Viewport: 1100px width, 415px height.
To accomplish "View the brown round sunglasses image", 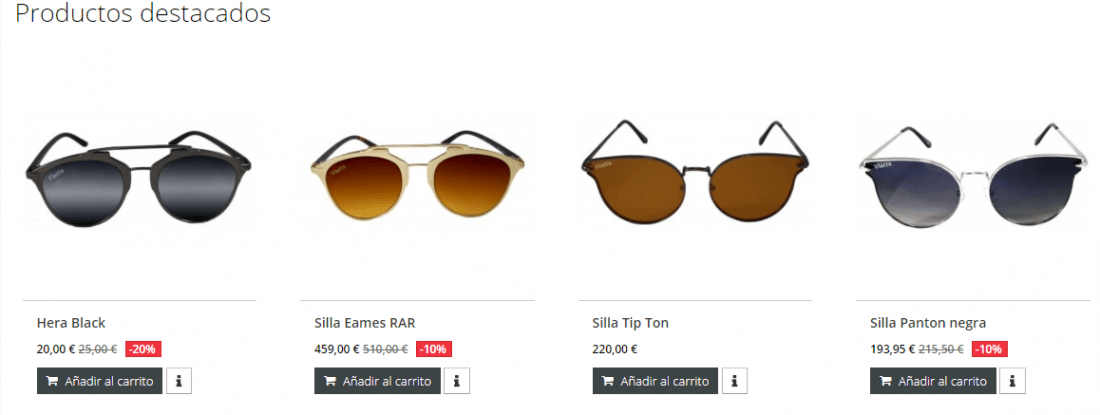I will pyautogui.click(x=695, y=173).
